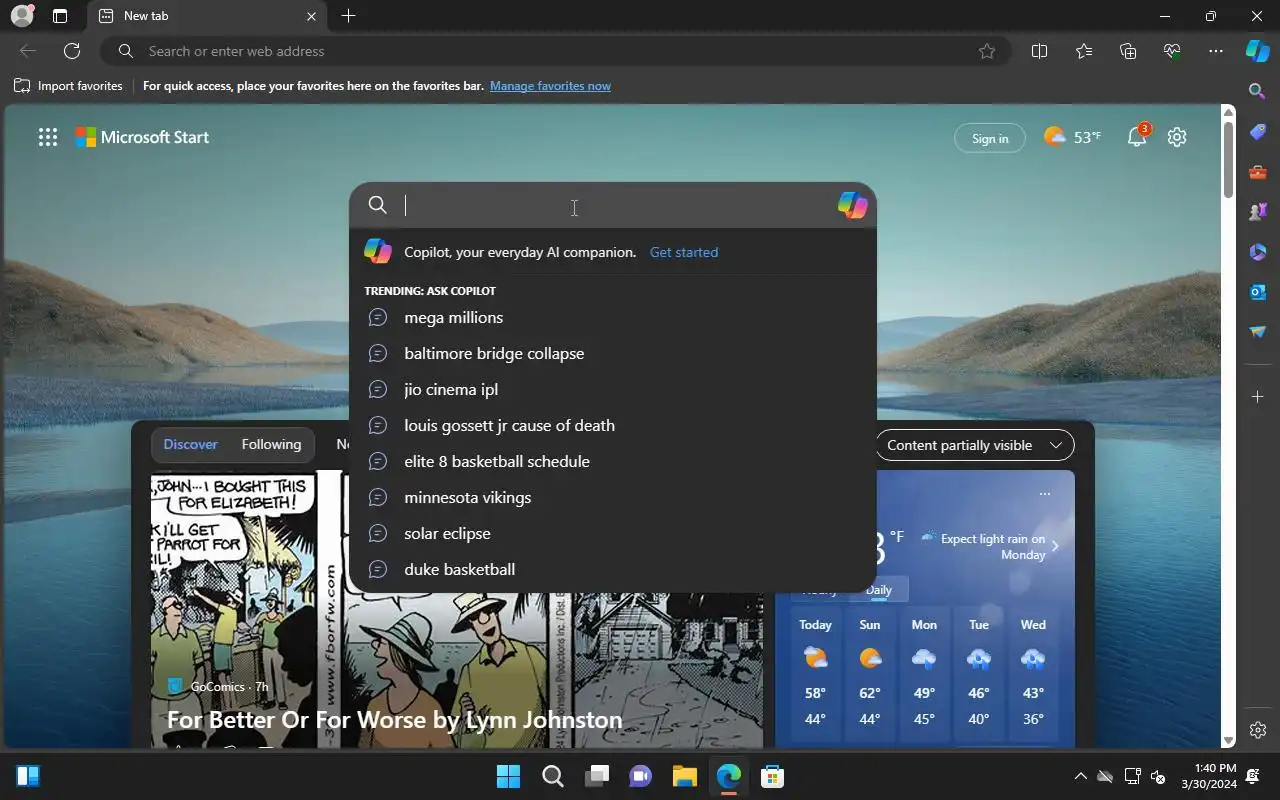Add this page to favorites star
The image size is (1280, 800).
pos(987,51)
